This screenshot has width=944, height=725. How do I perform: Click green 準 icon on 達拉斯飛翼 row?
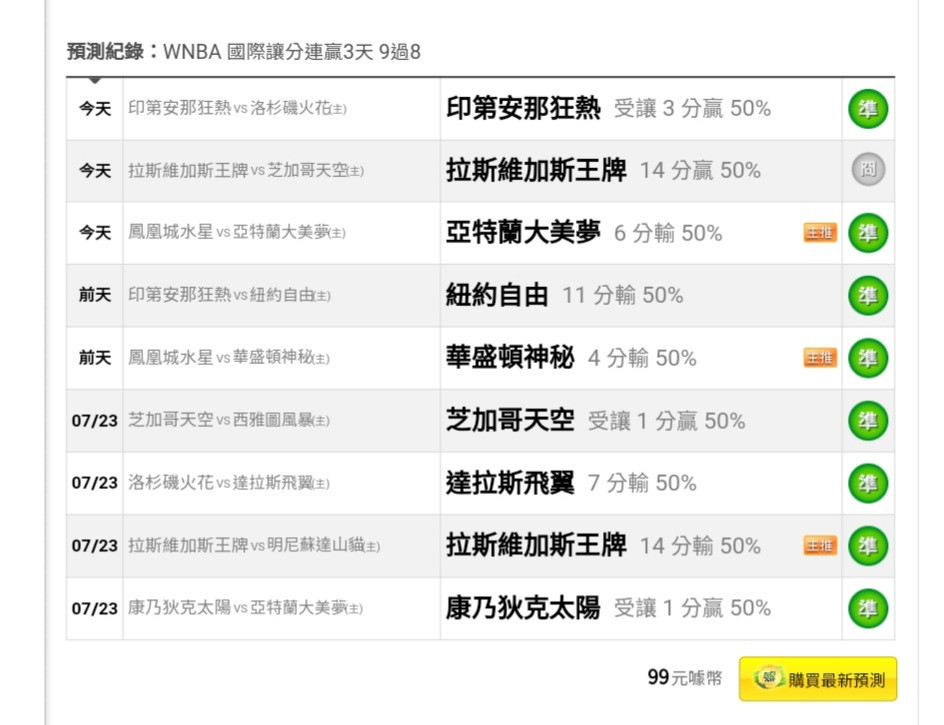click(868, 484)
